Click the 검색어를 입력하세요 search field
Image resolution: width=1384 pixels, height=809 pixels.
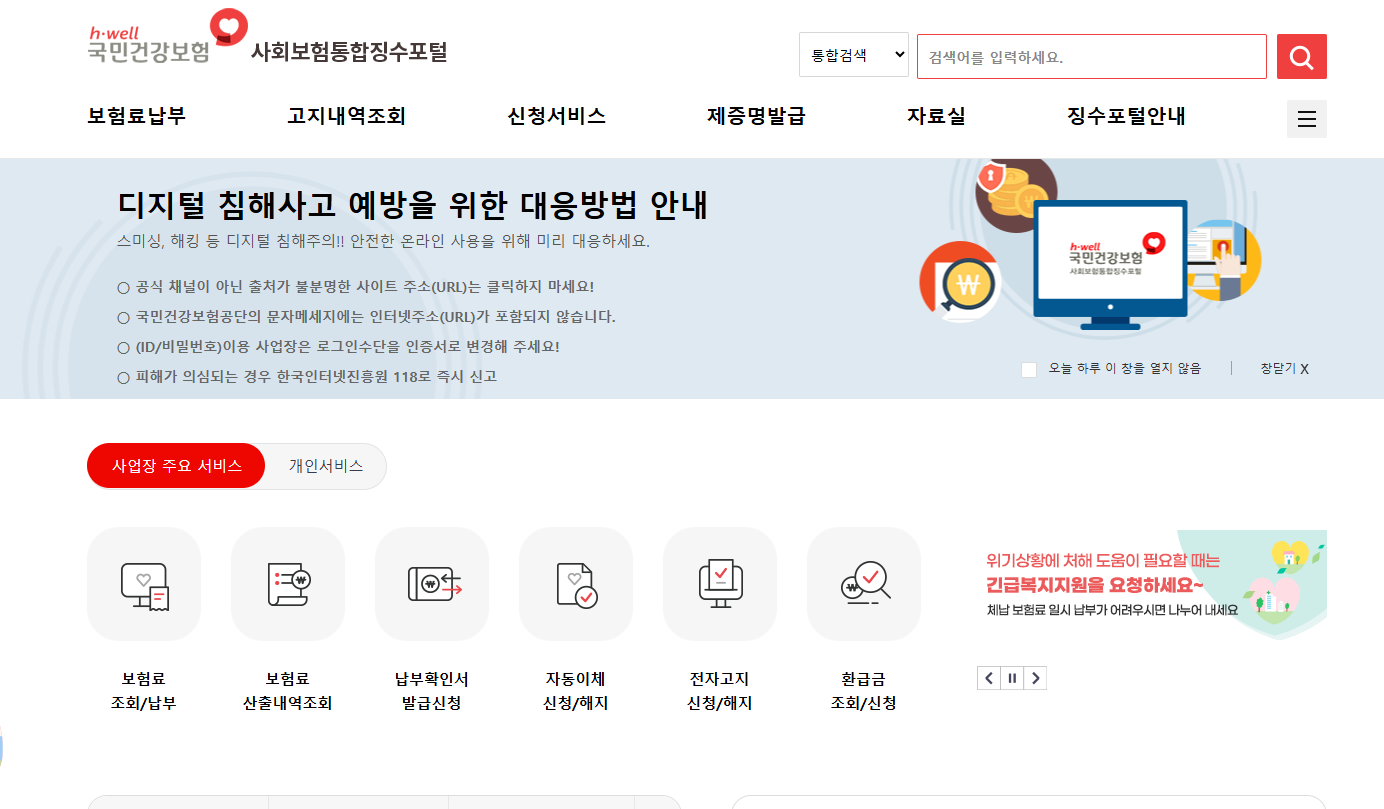coord(1092,56)
